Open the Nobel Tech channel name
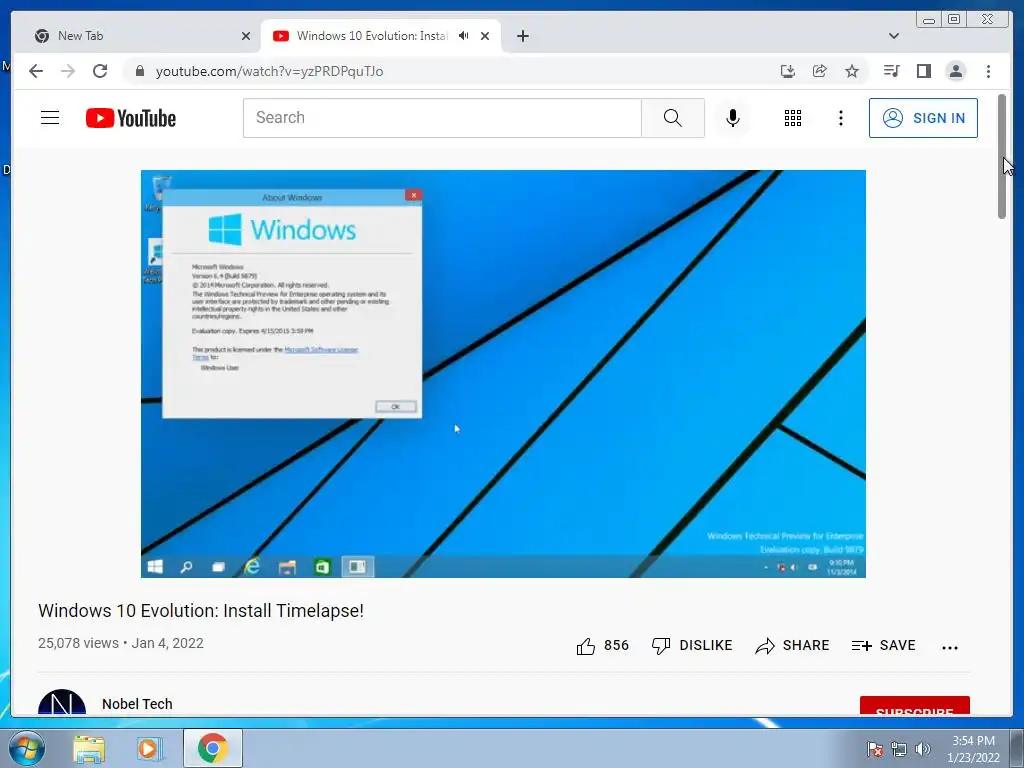1024x768 pixels. [137, 704]
